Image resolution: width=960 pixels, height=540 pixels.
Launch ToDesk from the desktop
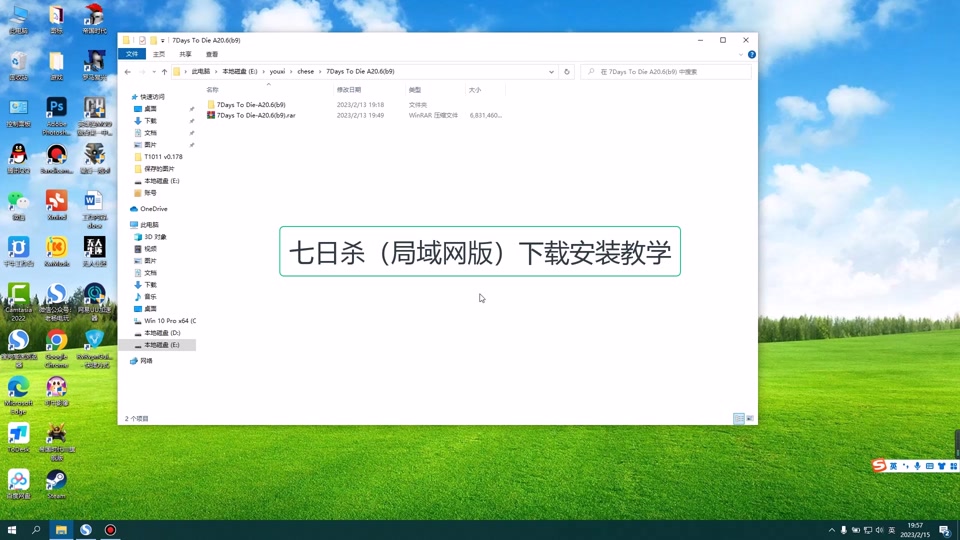(x=18, y=438)
